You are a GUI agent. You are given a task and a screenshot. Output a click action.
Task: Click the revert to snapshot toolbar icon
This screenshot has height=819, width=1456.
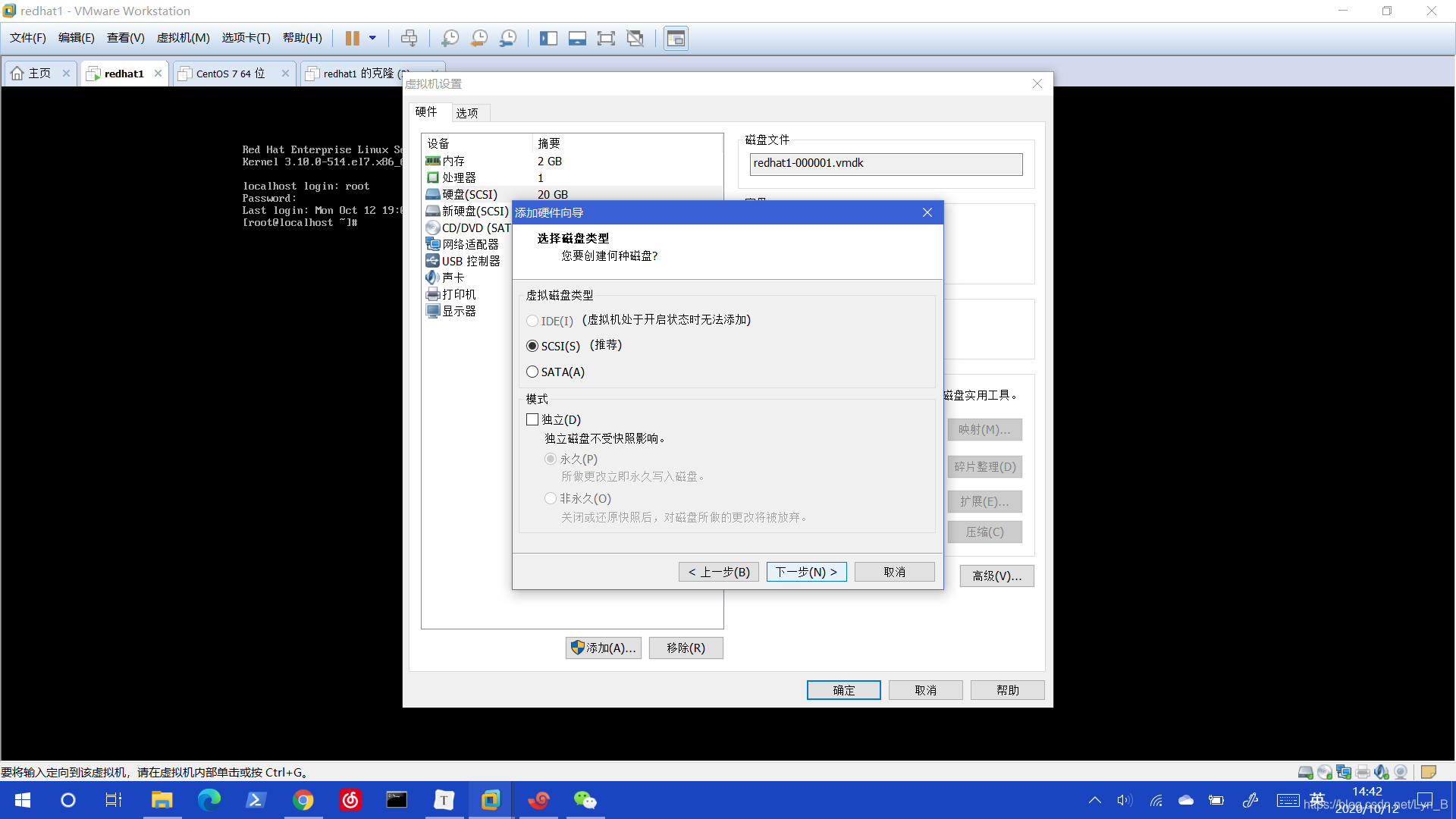(479, 38)
